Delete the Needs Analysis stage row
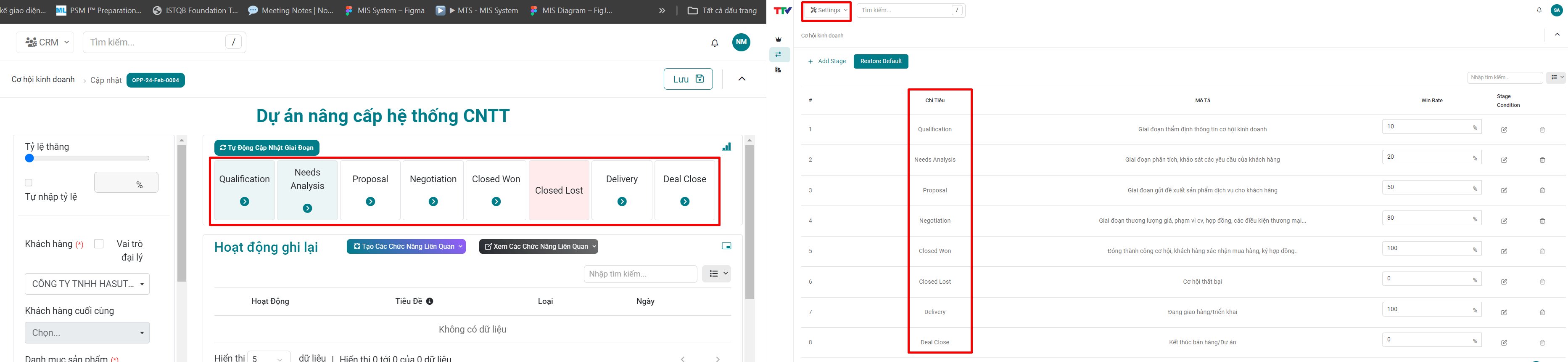The width and height of the screenshot is (1568, 362). [x=1542, y=160]
